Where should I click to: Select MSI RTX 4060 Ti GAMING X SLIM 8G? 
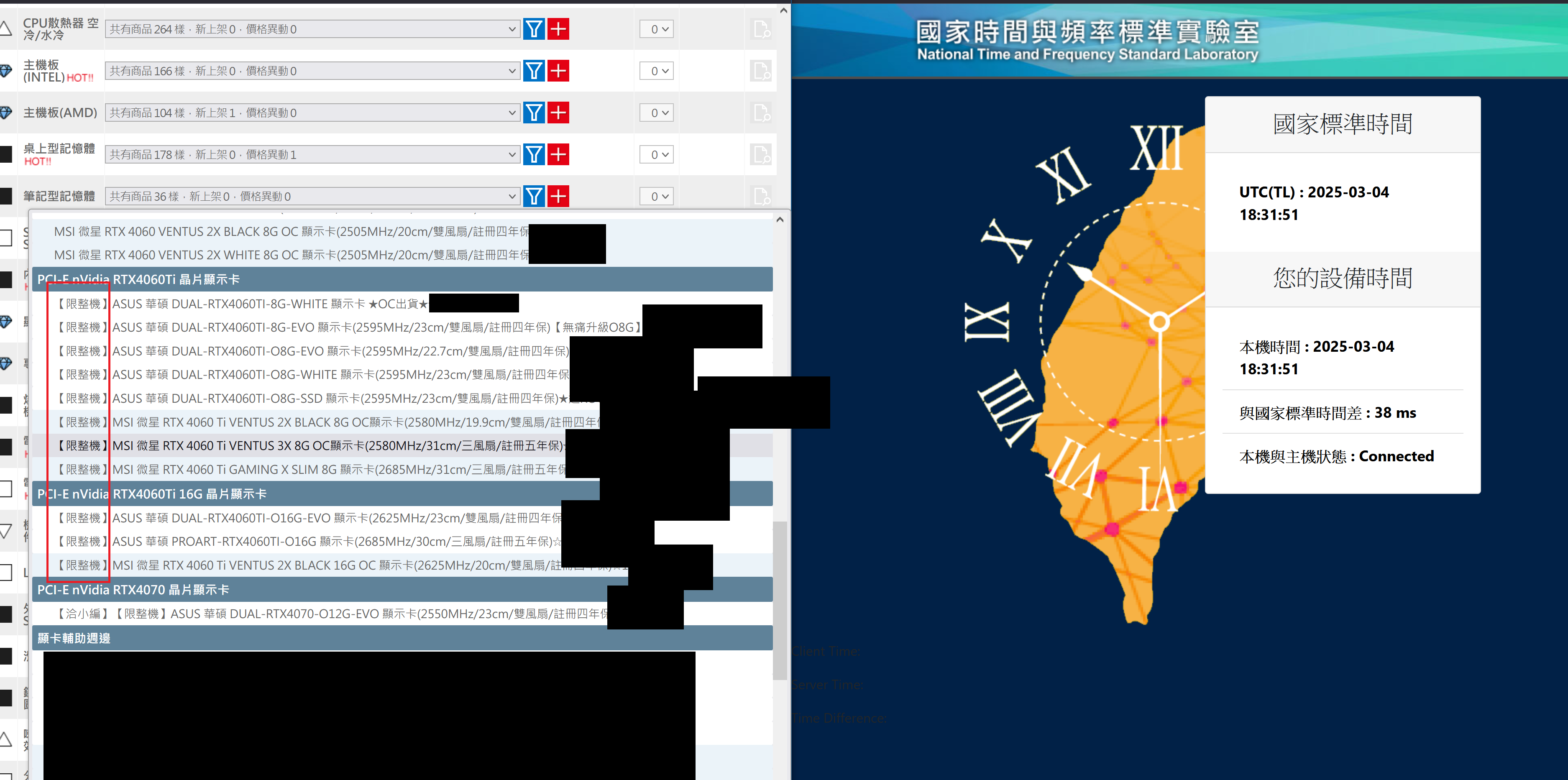point(402,469)
